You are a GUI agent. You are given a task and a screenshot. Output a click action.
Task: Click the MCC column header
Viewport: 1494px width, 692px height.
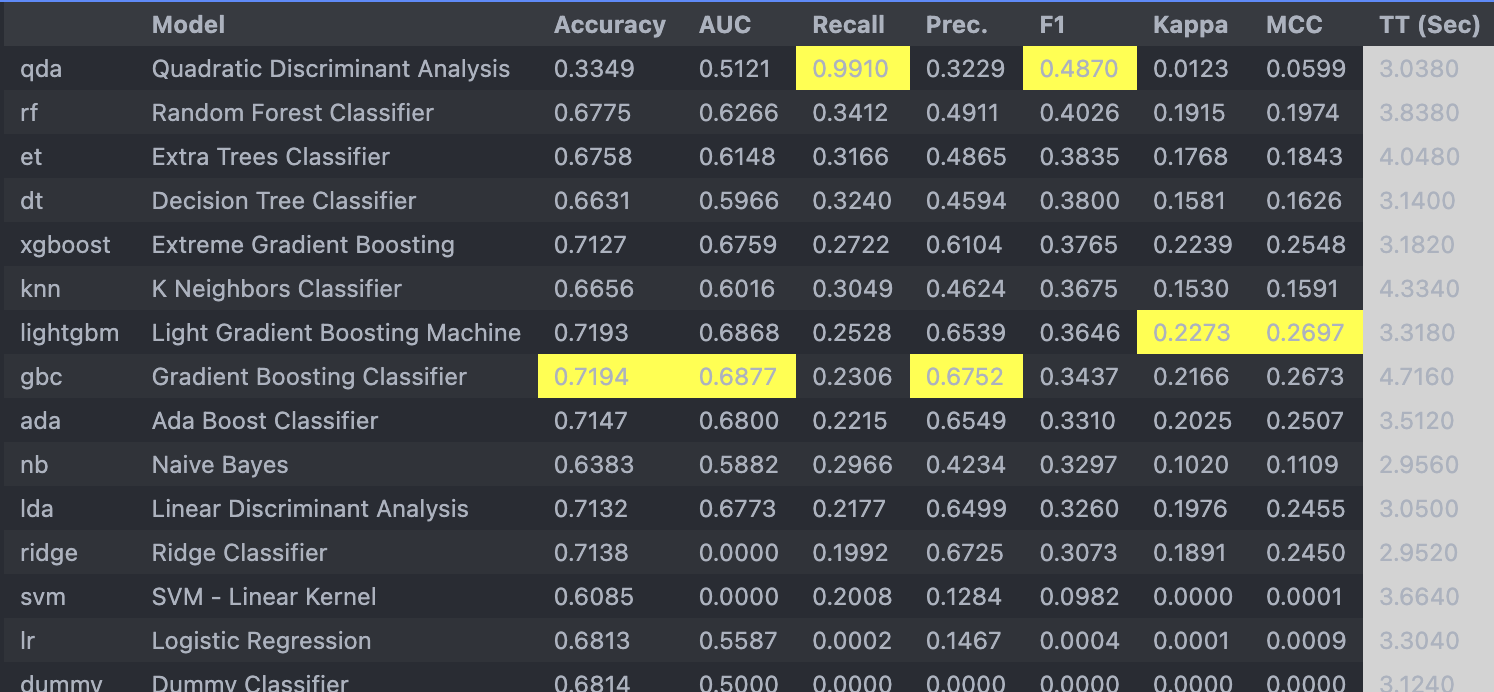[1294, 25]
